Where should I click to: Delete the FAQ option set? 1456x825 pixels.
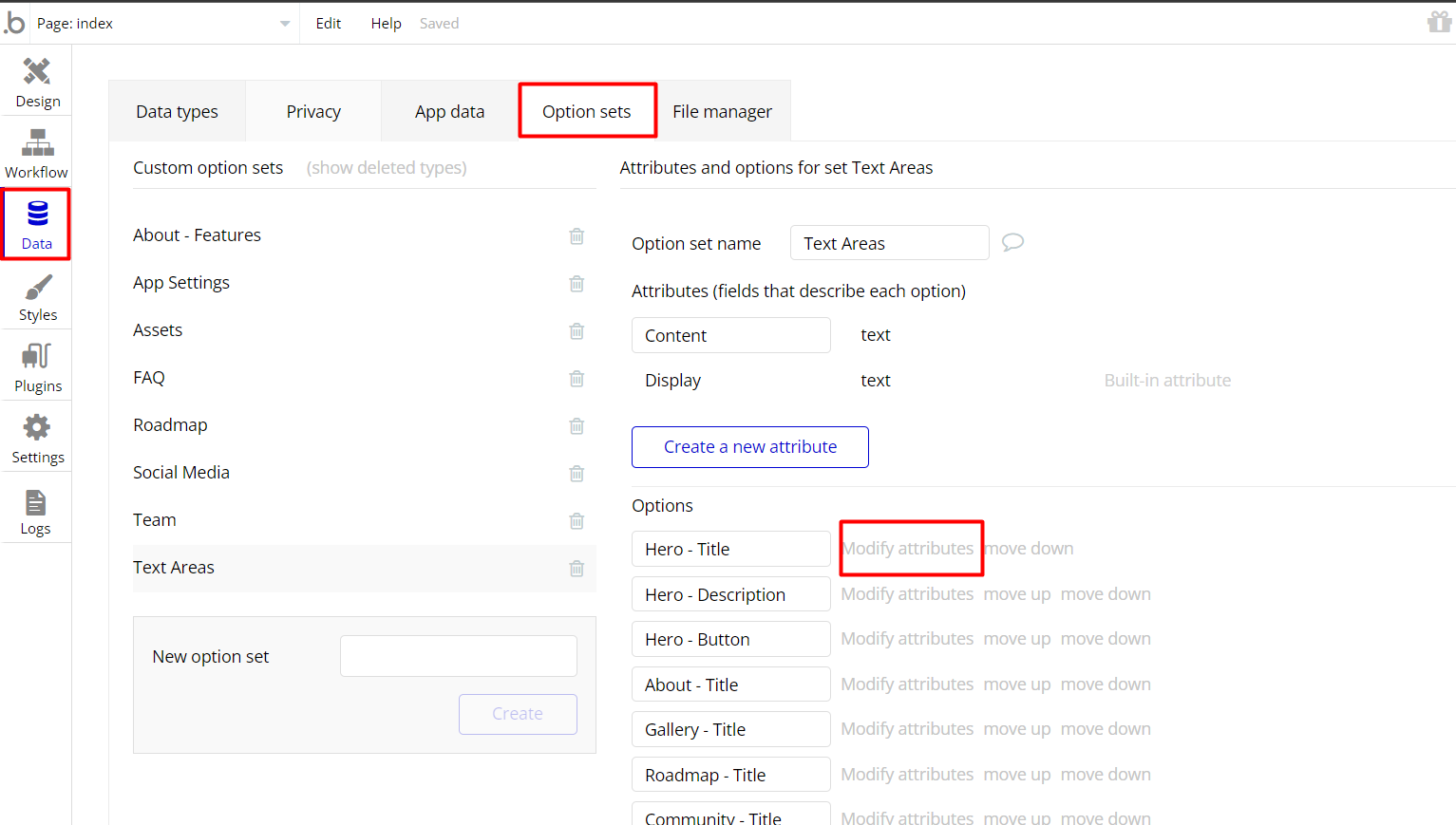pyautogui.click(x=577, y=378)
